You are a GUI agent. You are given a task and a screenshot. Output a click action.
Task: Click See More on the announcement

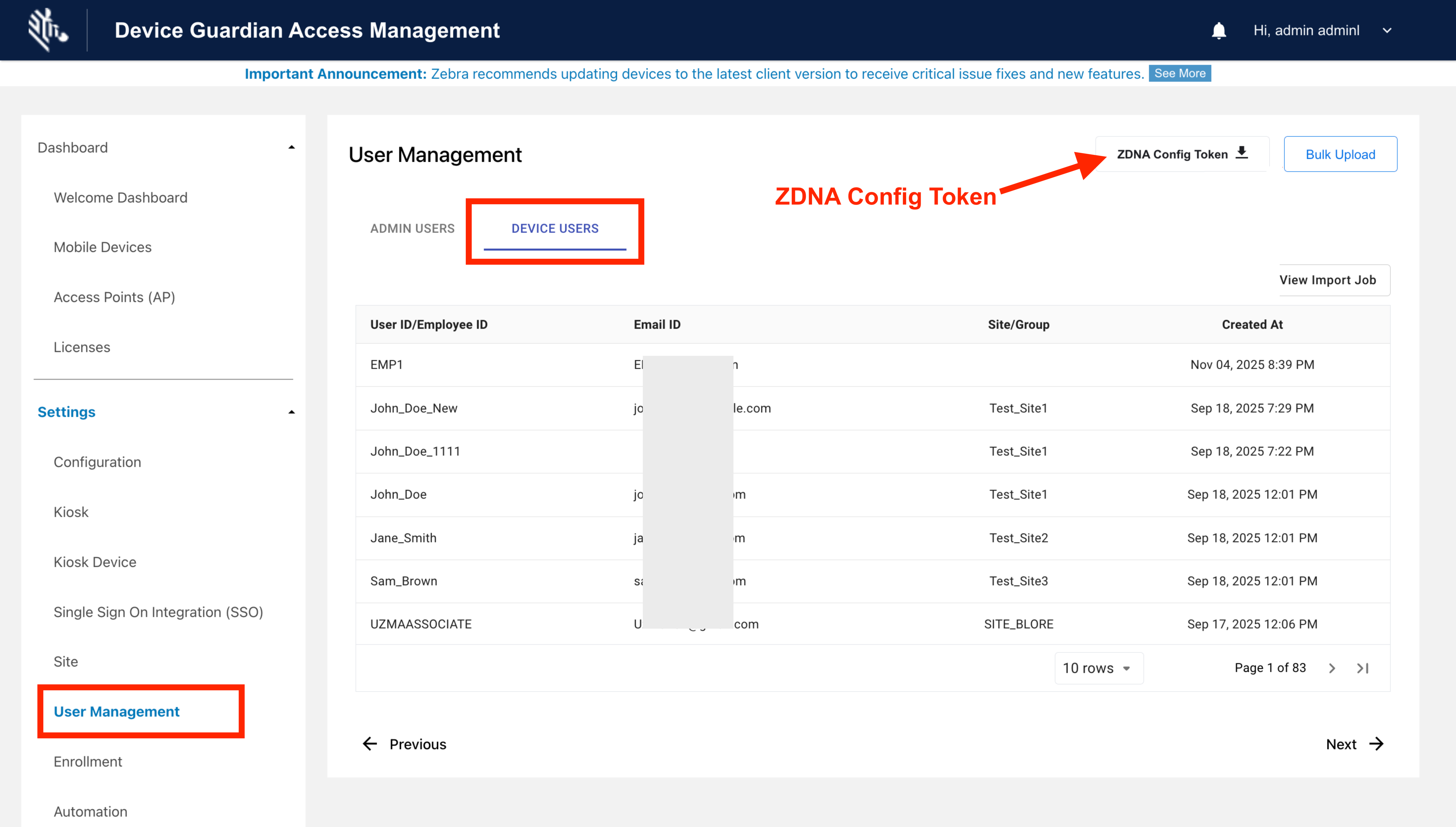[1179, 73]
